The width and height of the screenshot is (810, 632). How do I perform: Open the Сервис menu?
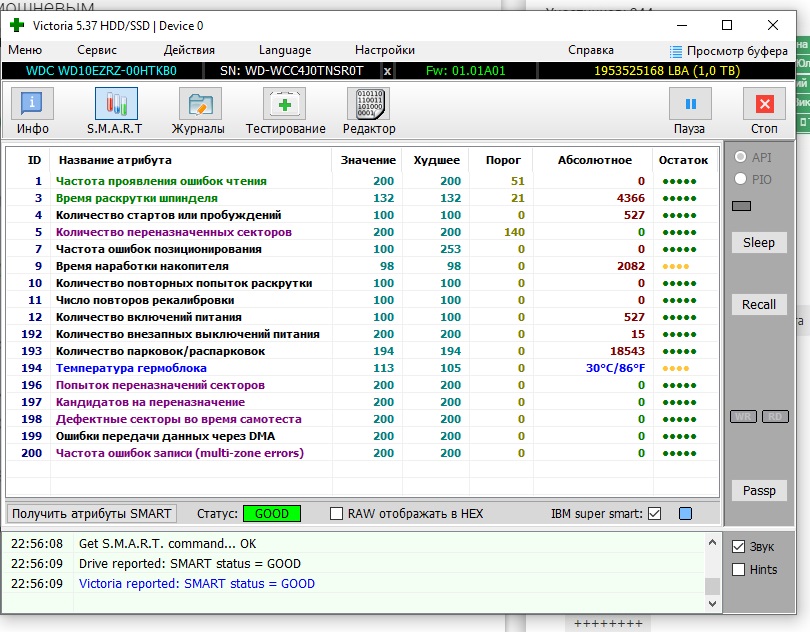pos(97,50)
